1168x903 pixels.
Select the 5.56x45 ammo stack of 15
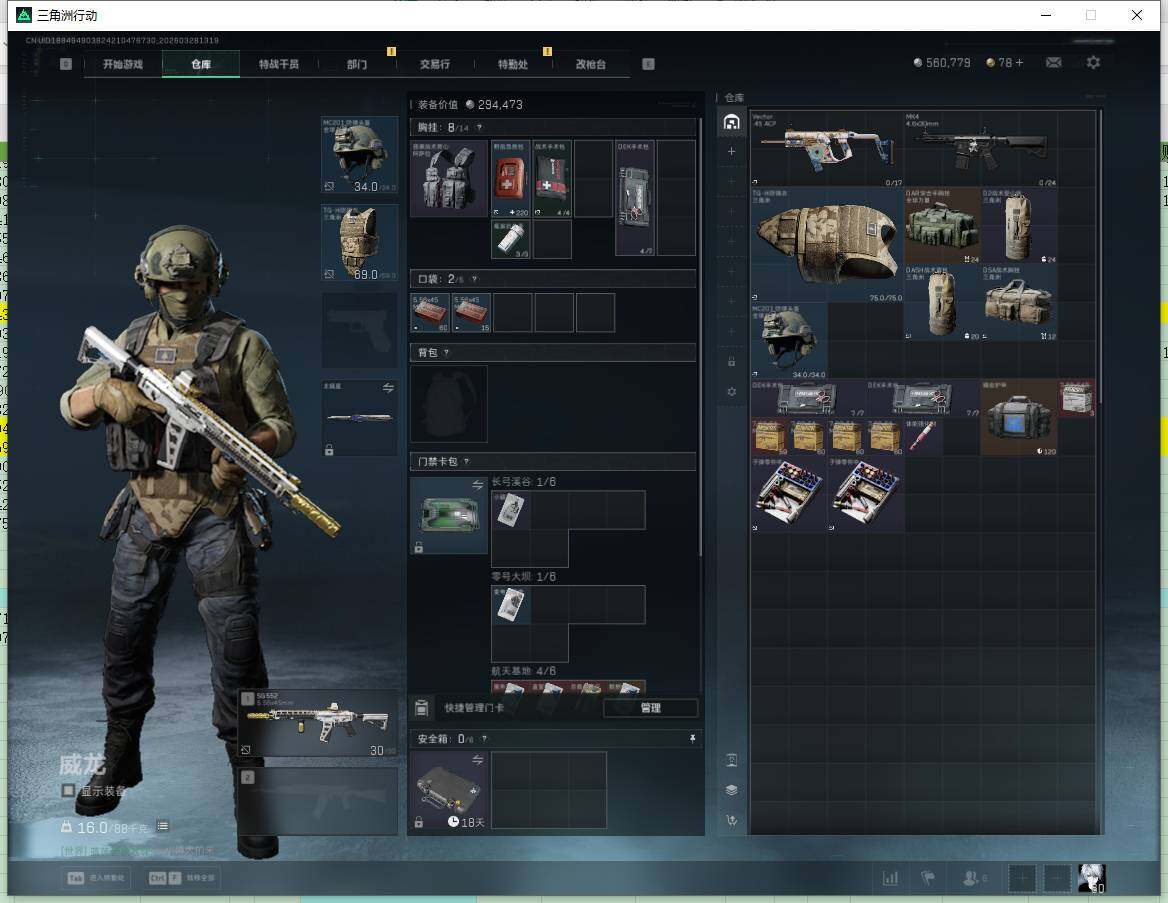pyautogui.click(x=472, y=312)
